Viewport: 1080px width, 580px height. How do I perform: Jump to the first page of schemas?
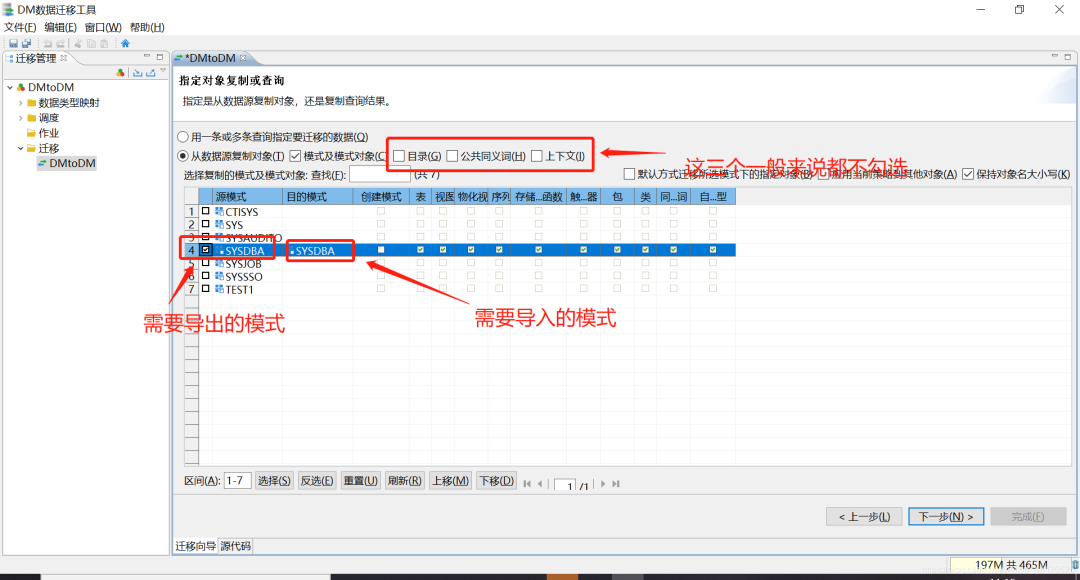click(527, 484)
